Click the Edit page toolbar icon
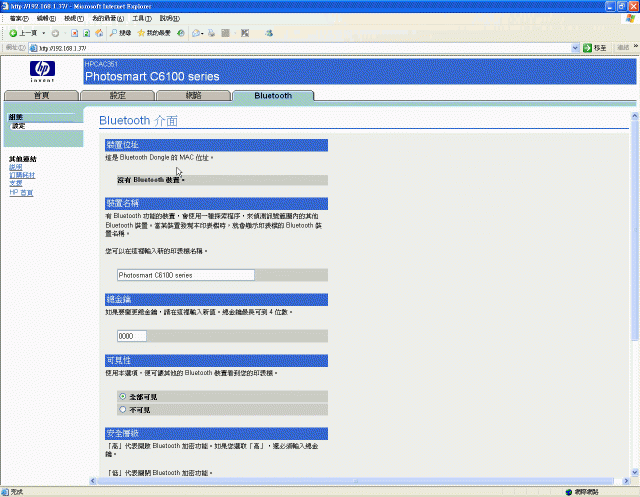 [225, 33]
